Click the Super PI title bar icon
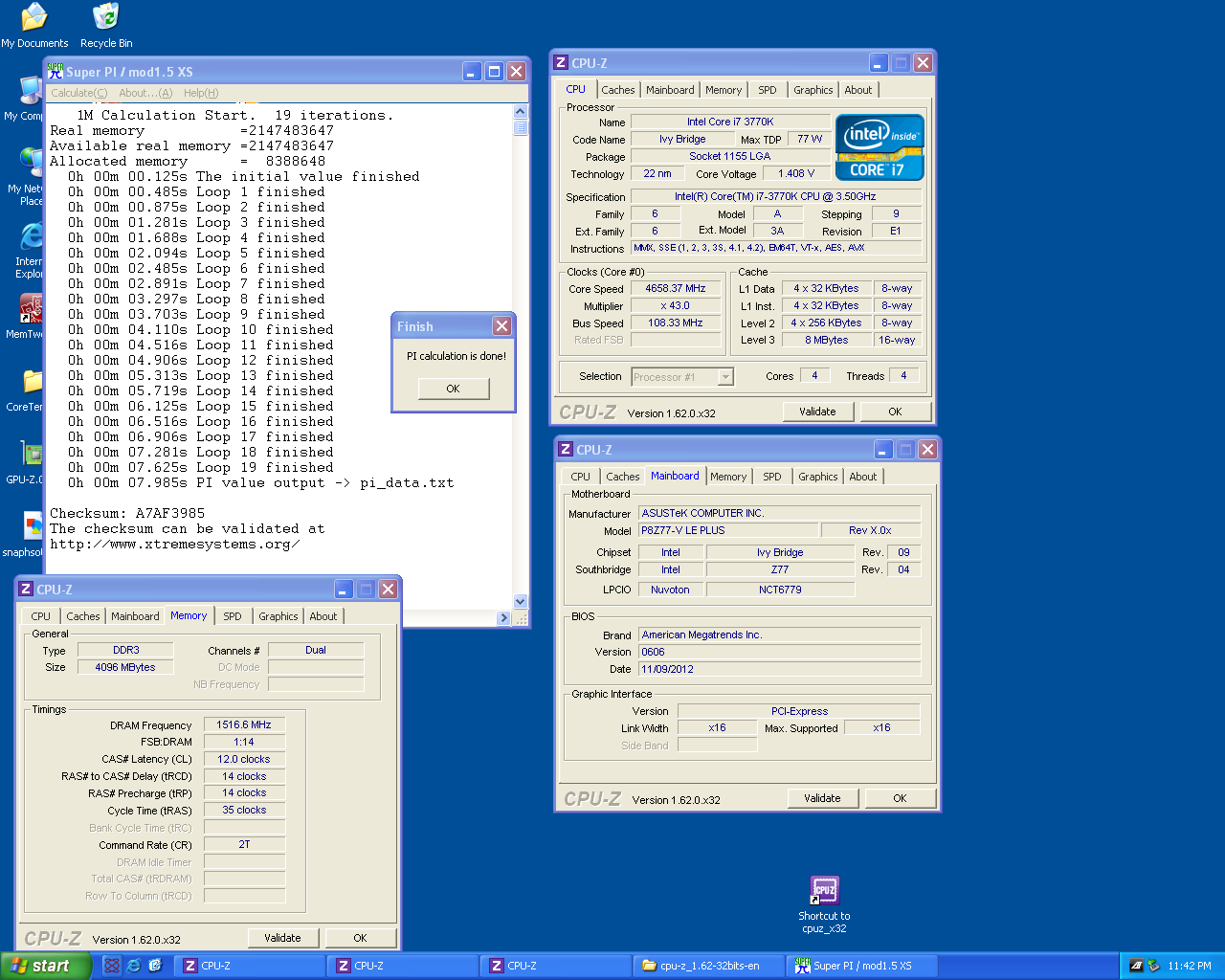The width and height of the screenshot is (1225, 980). [56, 72]
